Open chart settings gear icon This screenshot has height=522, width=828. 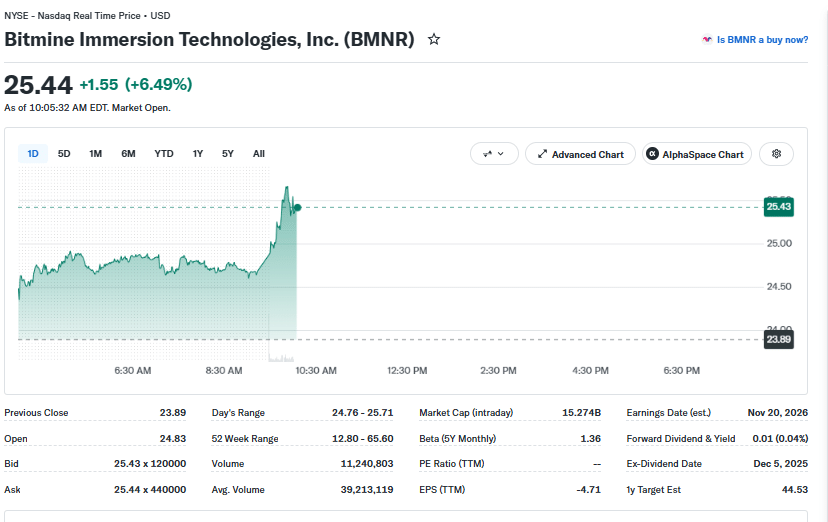pos(776,154)
